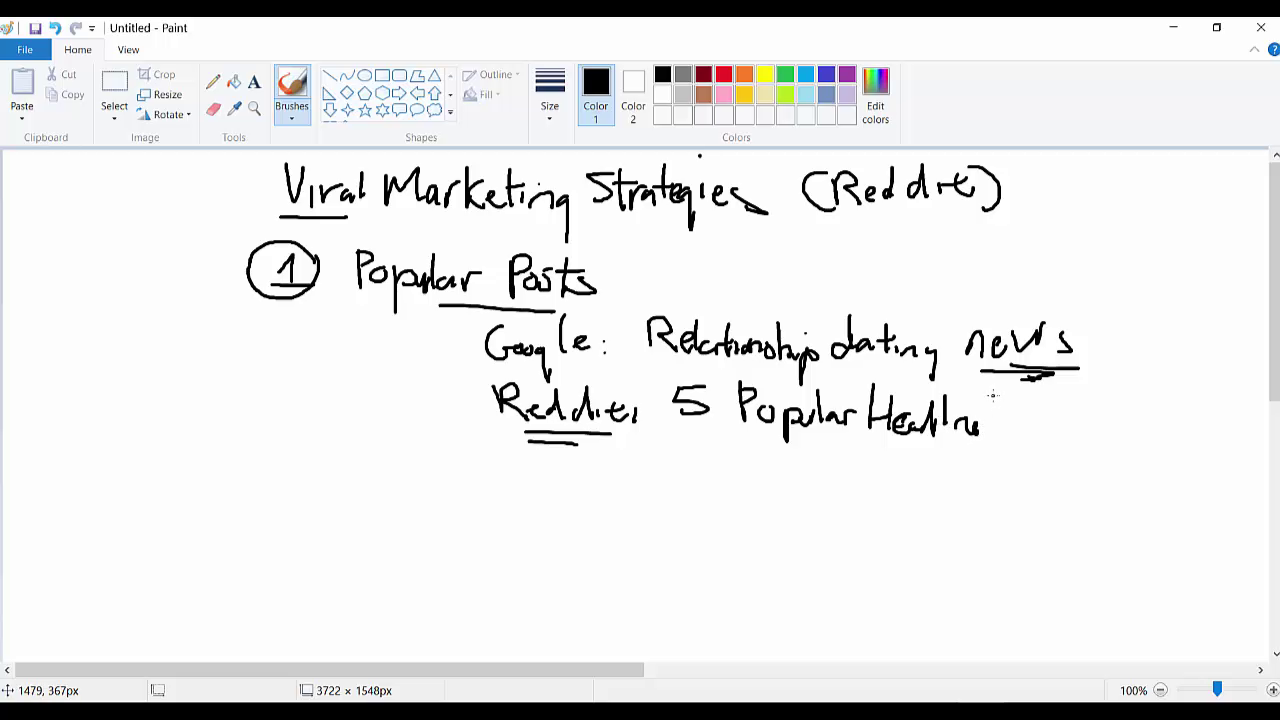Screen dimensions: 1280x720
Task: Choose the Hexagon shape
Action: pos(382,93)
